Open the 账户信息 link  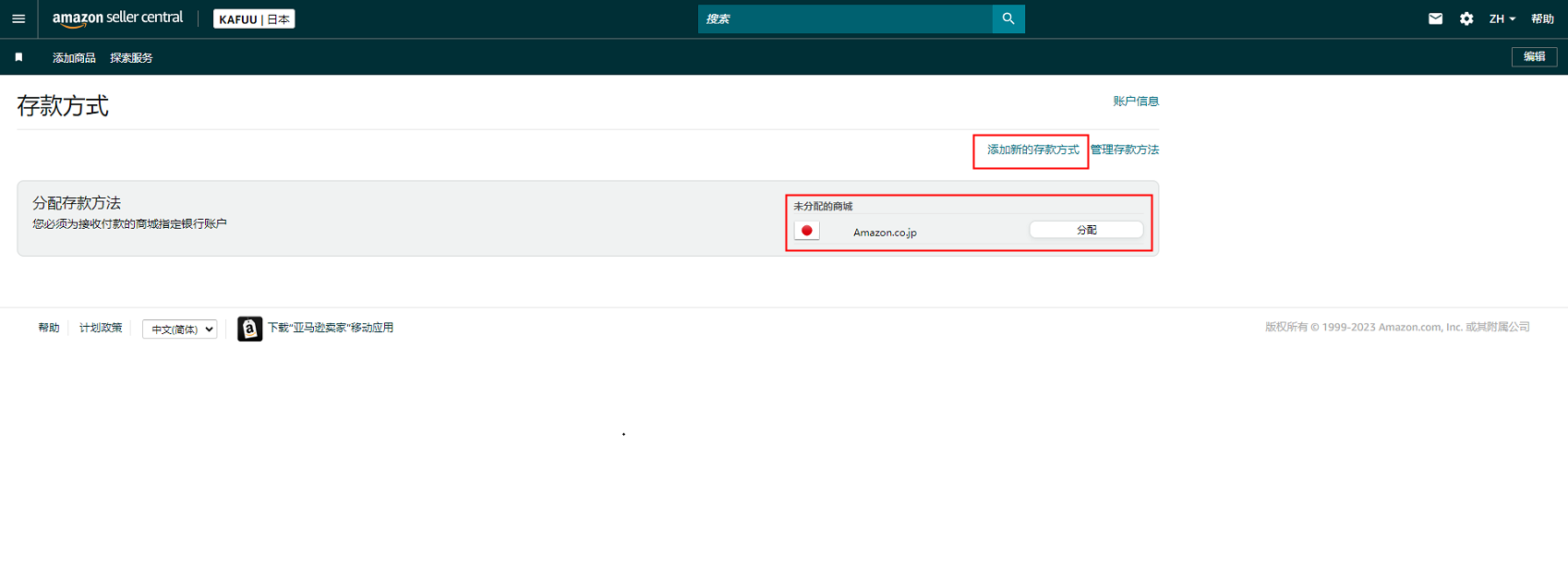(x=1136, y=102)
